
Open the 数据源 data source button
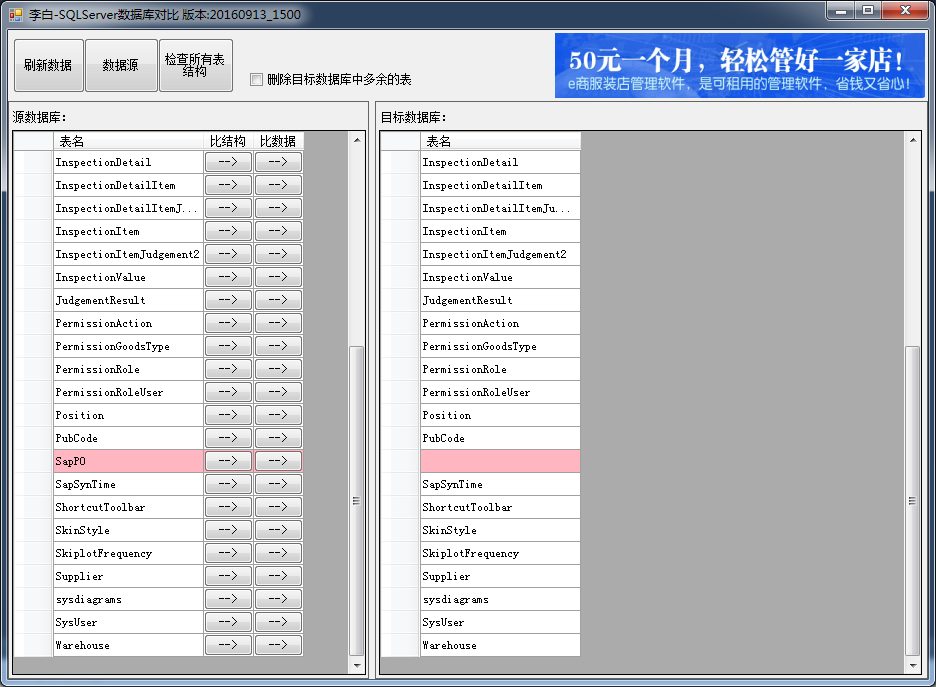[x=121, y=65]
